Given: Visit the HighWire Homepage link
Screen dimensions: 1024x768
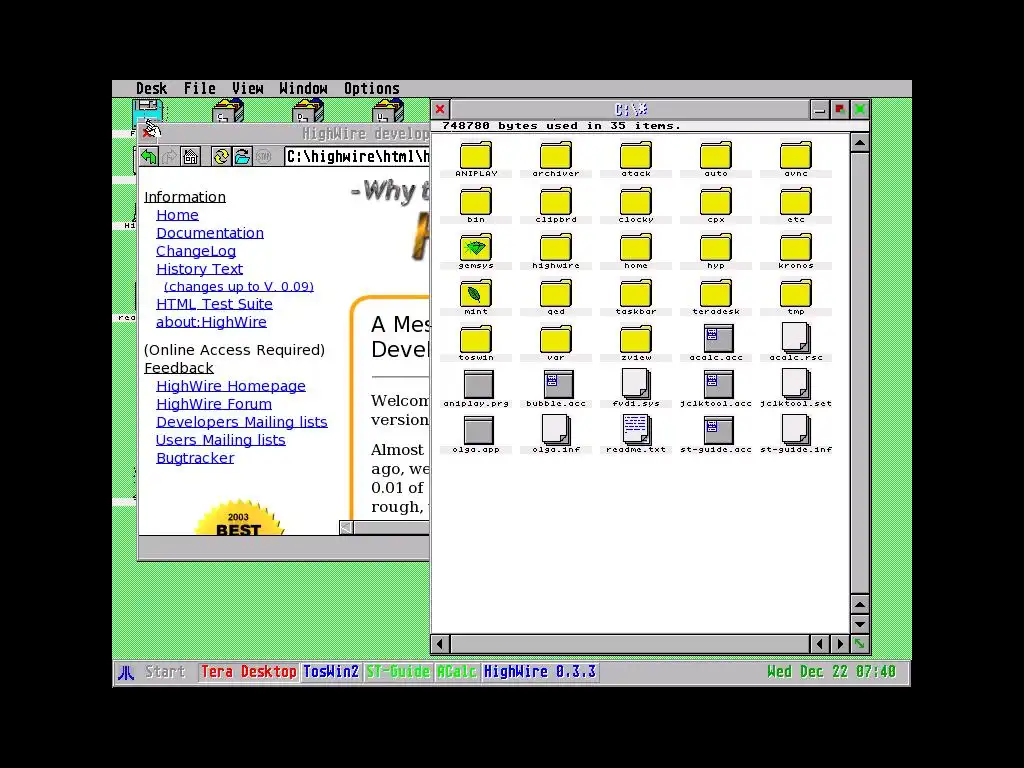Looking at the screenshot, I should pos(231,386).
